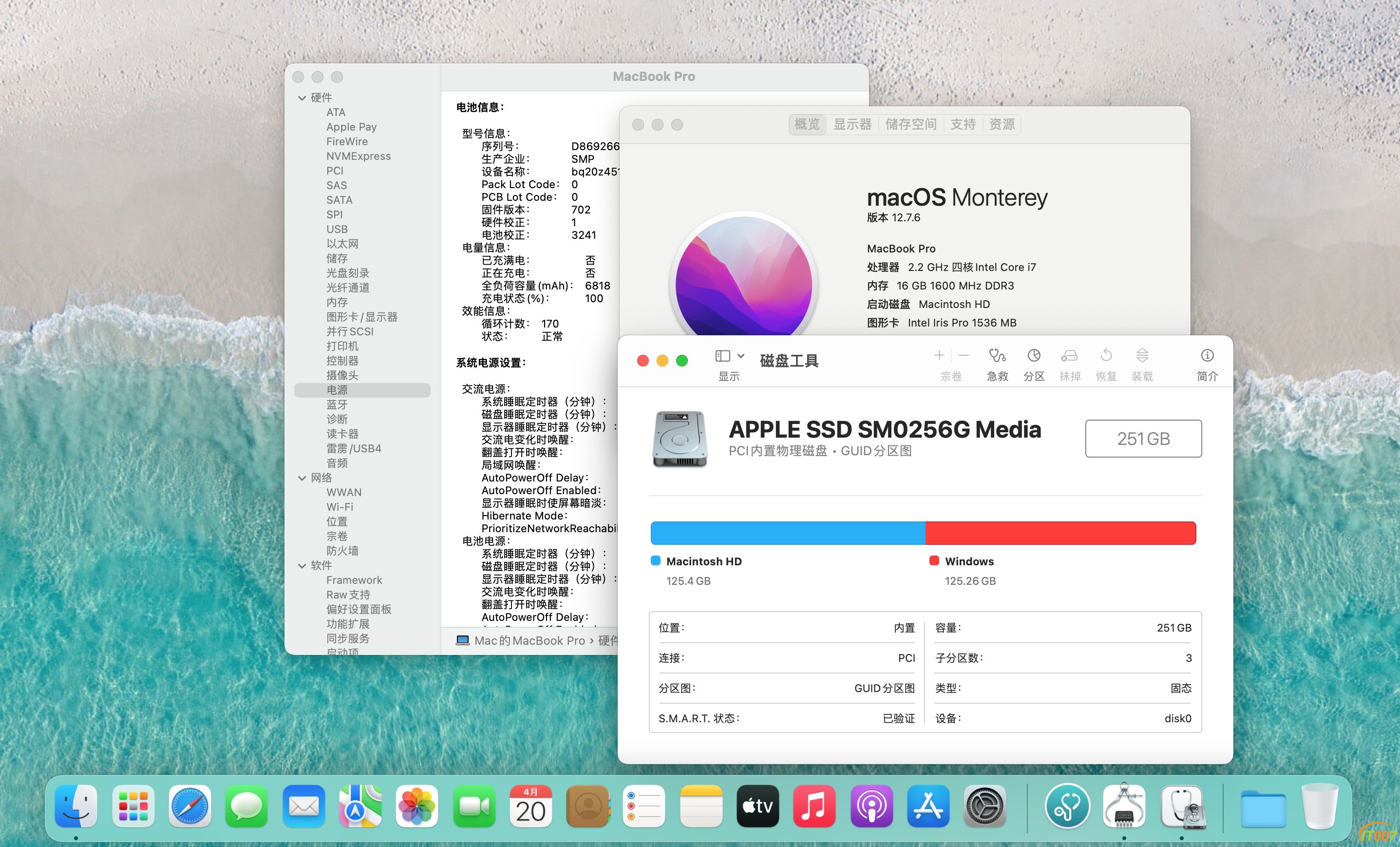This screenshot has height=847, width=1400.
Task: Collapse the 软件 software tree section
Action: pos(302,566)
